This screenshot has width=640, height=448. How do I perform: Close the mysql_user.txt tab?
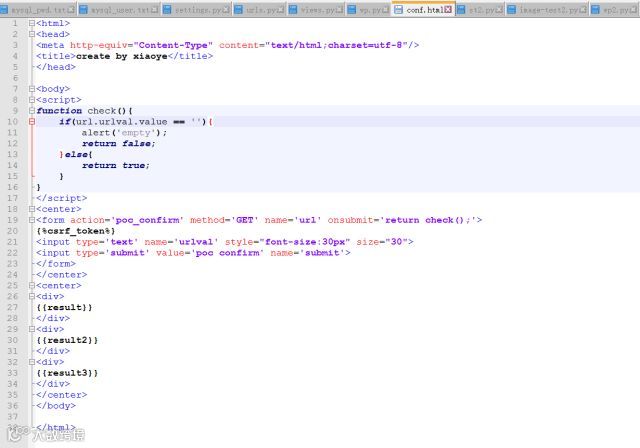155,9
